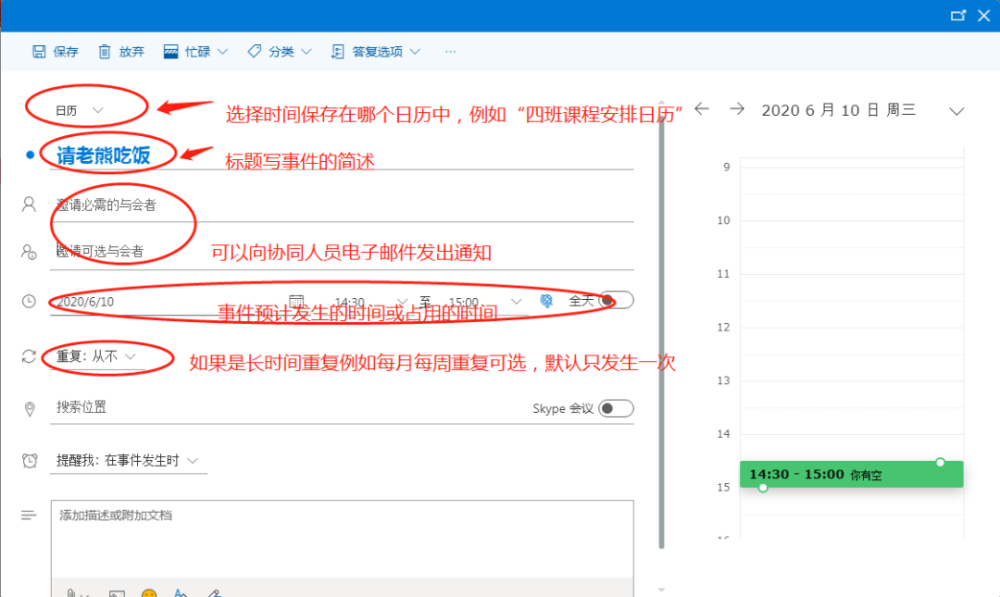Viewport: 1000px width, 597px height.
Task: Save the event with the 保存 button
Action: point(55,52)
